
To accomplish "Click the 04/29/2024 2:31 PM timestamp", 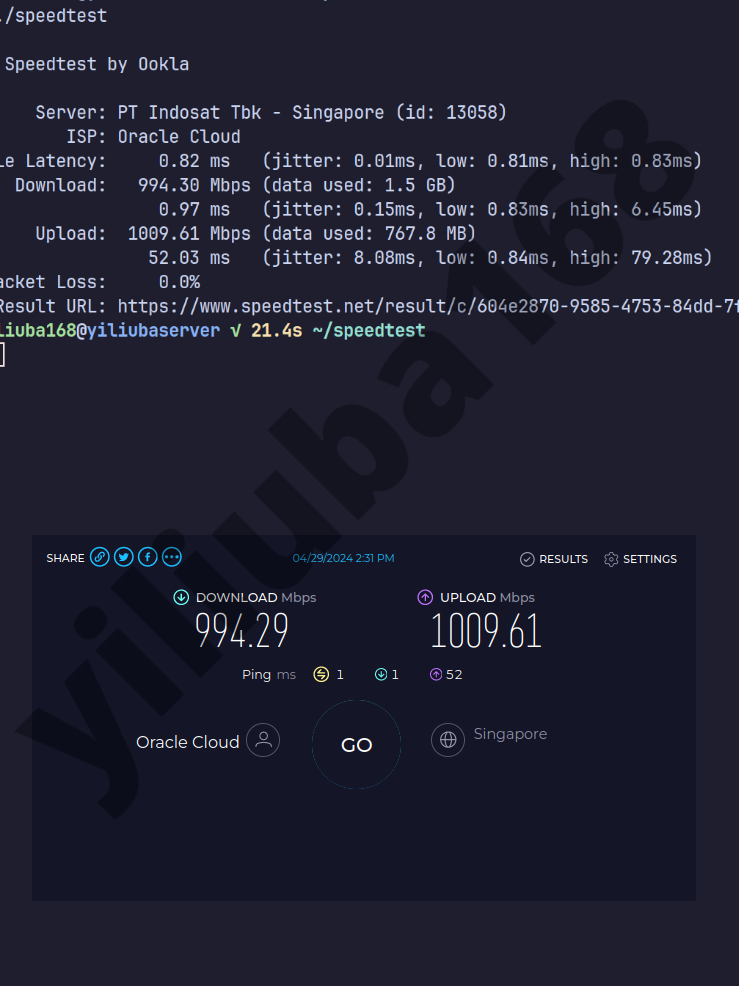I will 343,558.
